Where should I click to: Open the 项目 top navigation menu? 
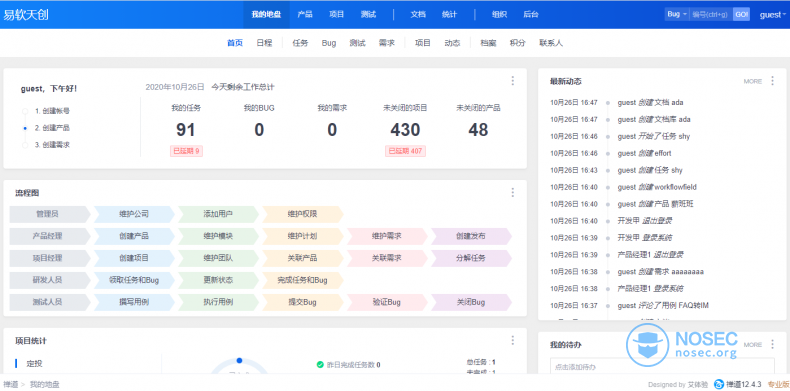tap(337, 15)
